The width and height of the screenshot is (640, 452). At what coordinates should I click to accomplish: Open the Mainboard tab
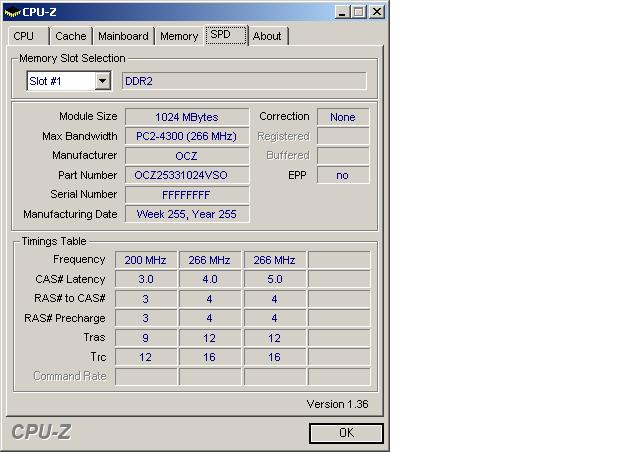(123, 36)
